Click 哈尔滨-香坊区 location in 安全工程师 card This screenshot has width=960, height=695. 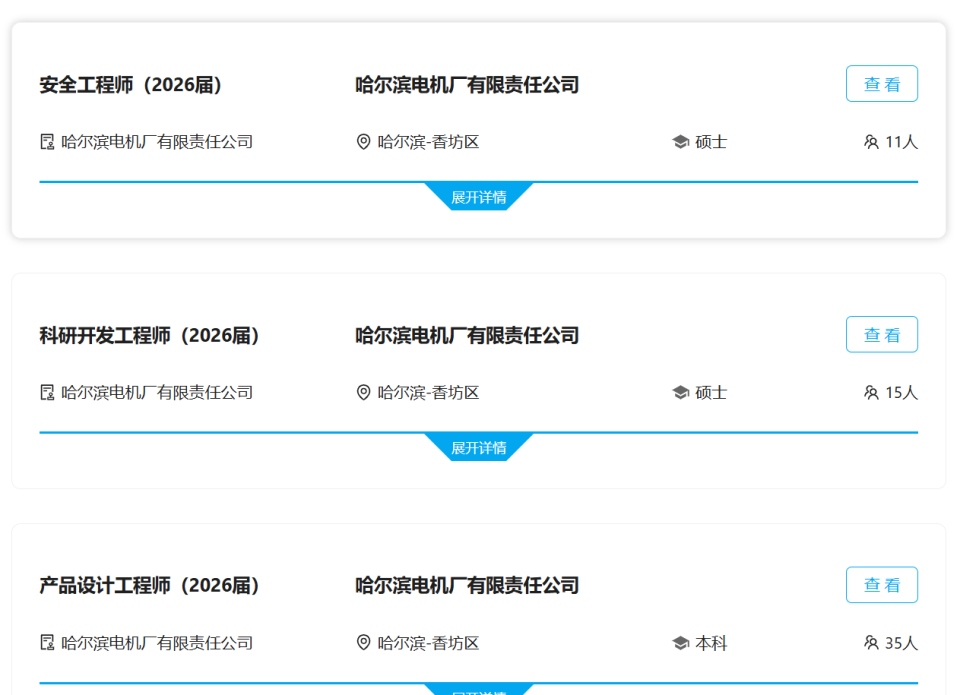tap(428, 142)
